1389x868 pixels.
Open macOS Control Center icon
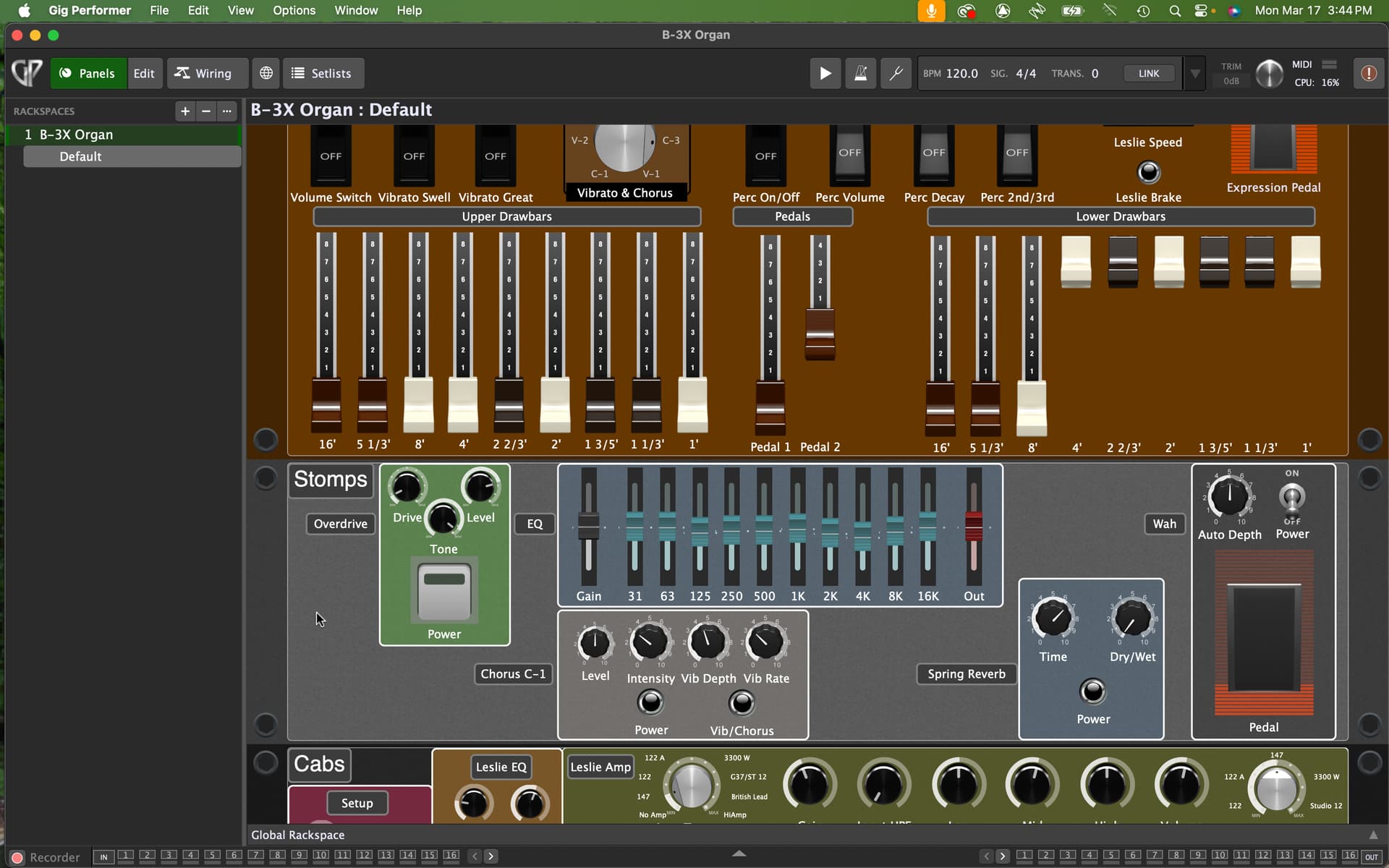(1201, 11)
